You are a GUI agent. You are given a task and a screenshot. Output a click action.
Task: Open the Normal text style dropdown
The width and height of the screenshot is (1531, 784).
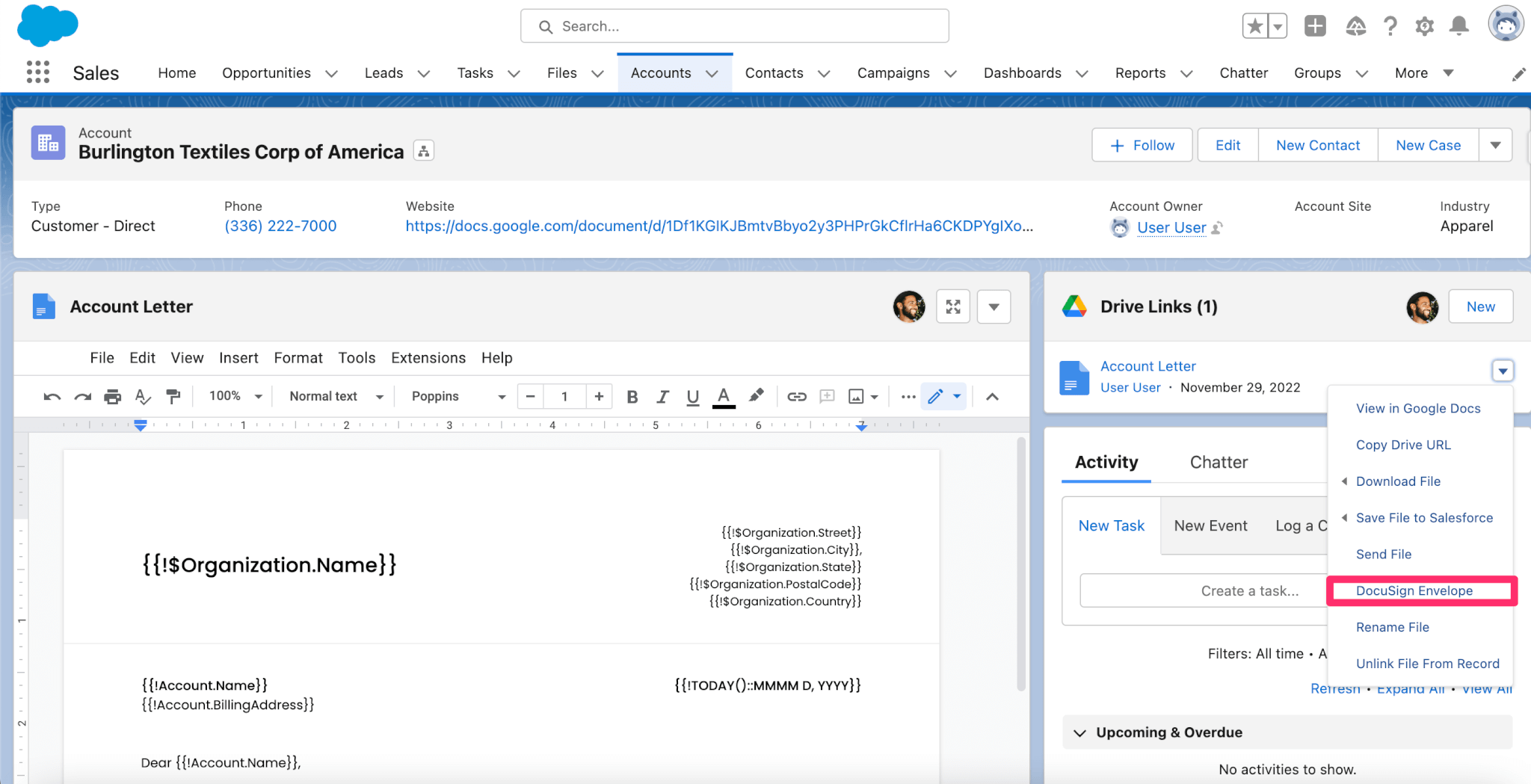(x=336, y=396)
